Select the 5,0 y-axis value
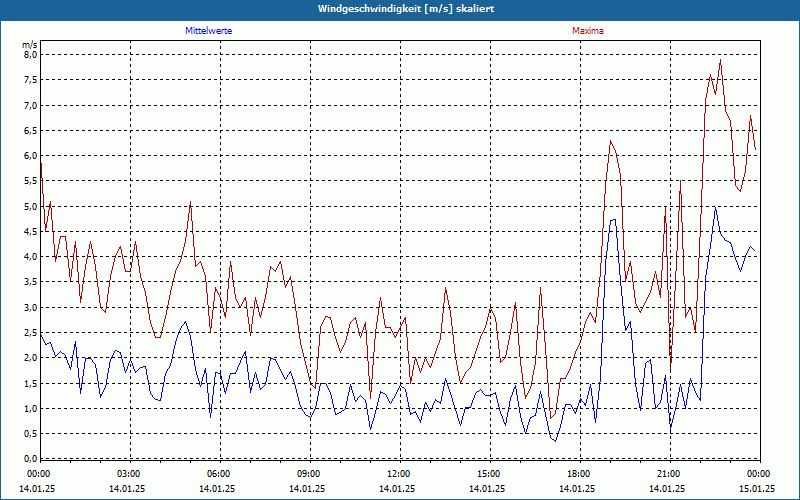The height and width of the screenshot is (500, 800). (31, 206)
